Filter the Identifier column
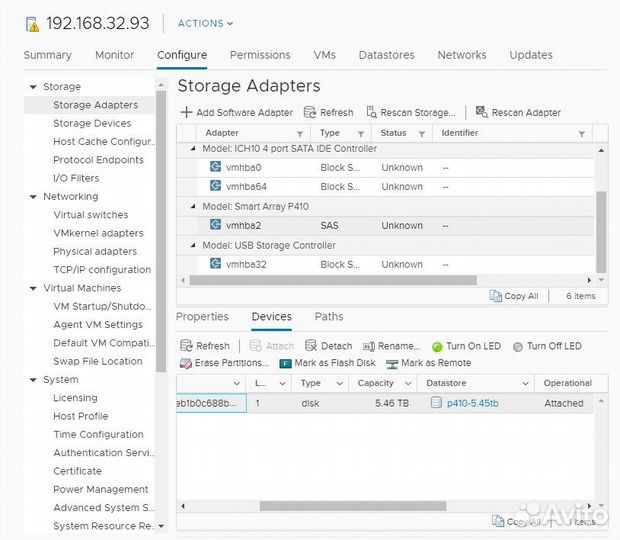620x540 pixels. tap(582, 134)
